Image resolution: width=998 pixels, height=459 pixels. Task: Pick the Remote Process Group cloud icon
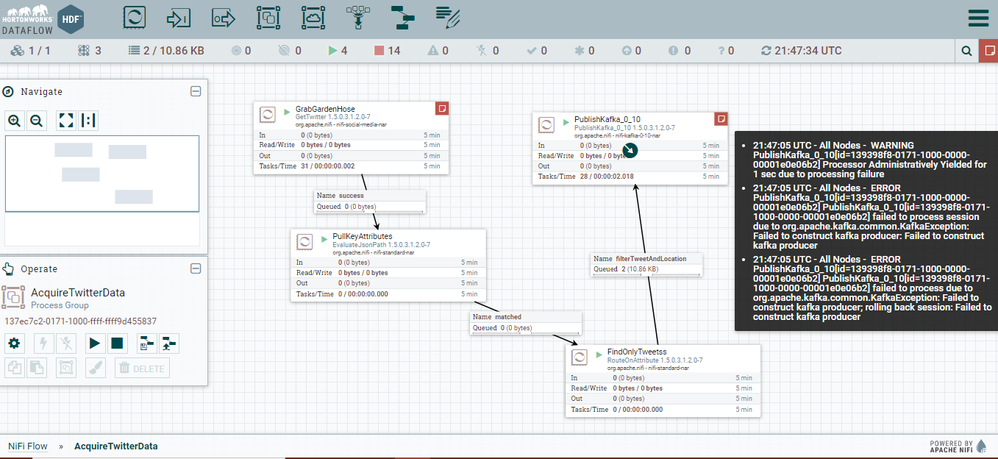point(313,17)
